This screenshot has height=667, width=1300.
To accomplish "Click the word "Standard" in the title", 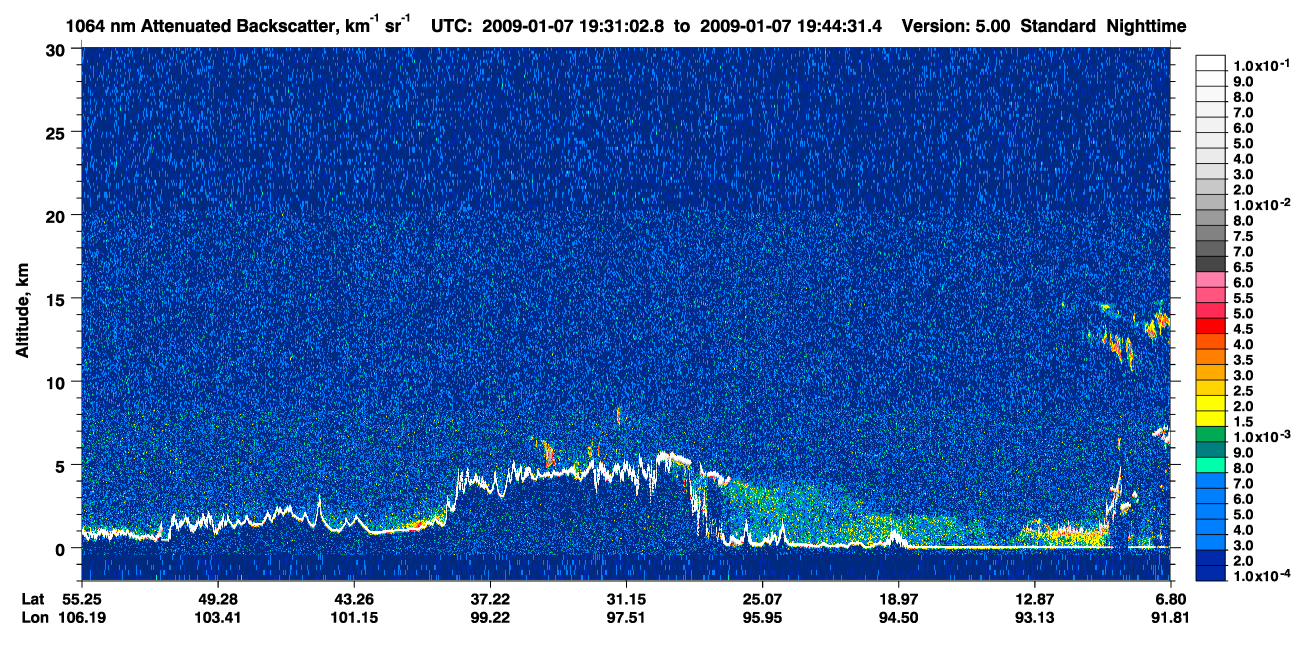I will 1059,25.
